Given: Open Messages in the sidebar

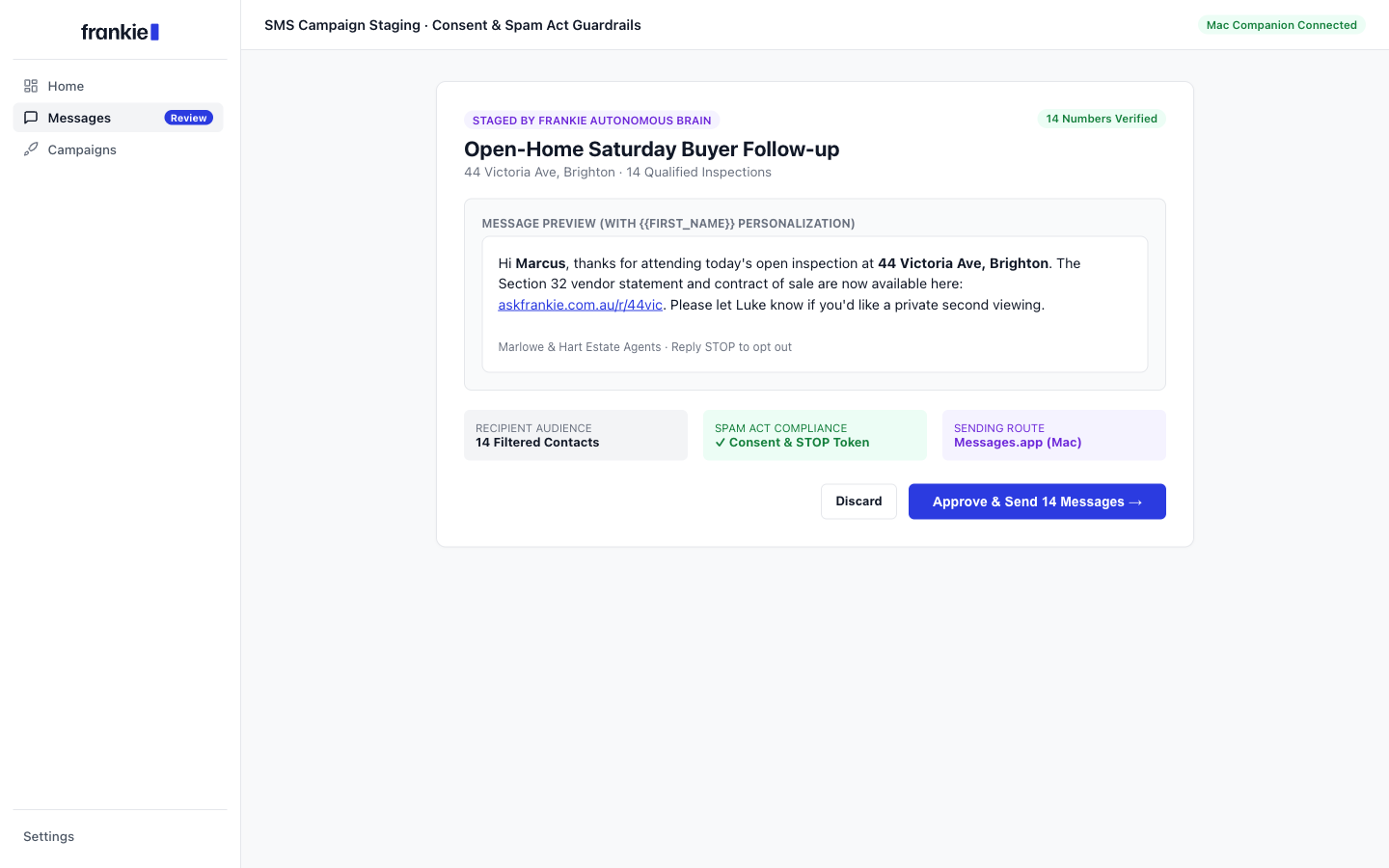Looking at the screenshot, I should pyautogui.click(x=119, y=118).
